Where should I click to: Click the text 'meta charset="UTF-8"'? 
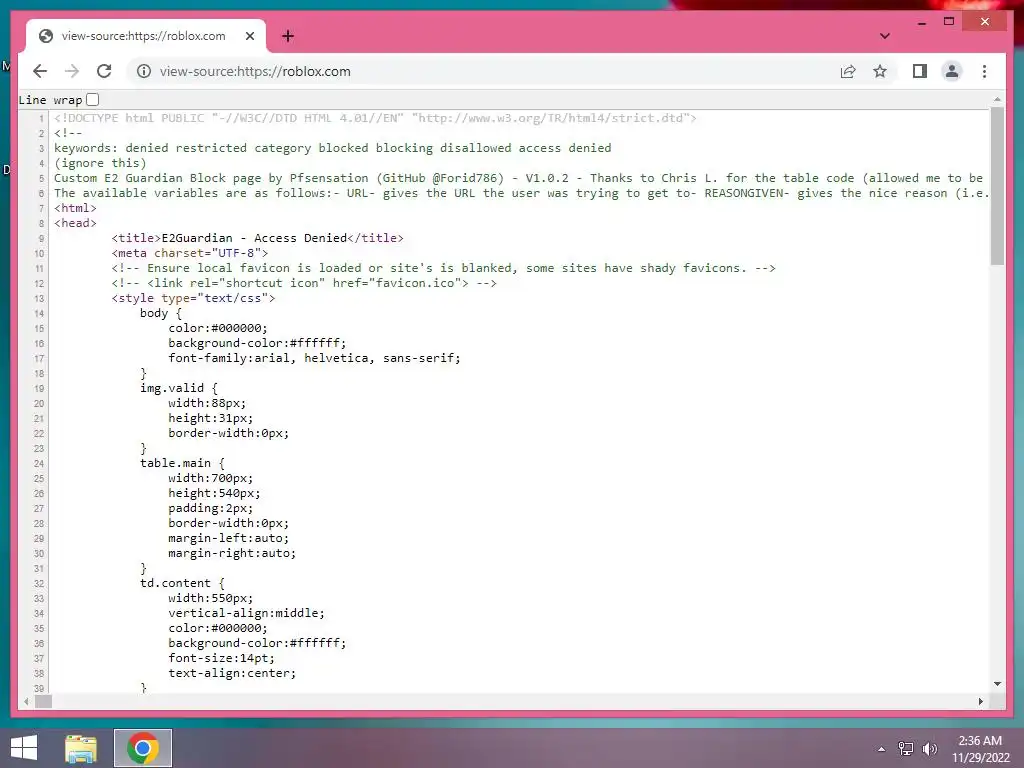pos(189,253)
